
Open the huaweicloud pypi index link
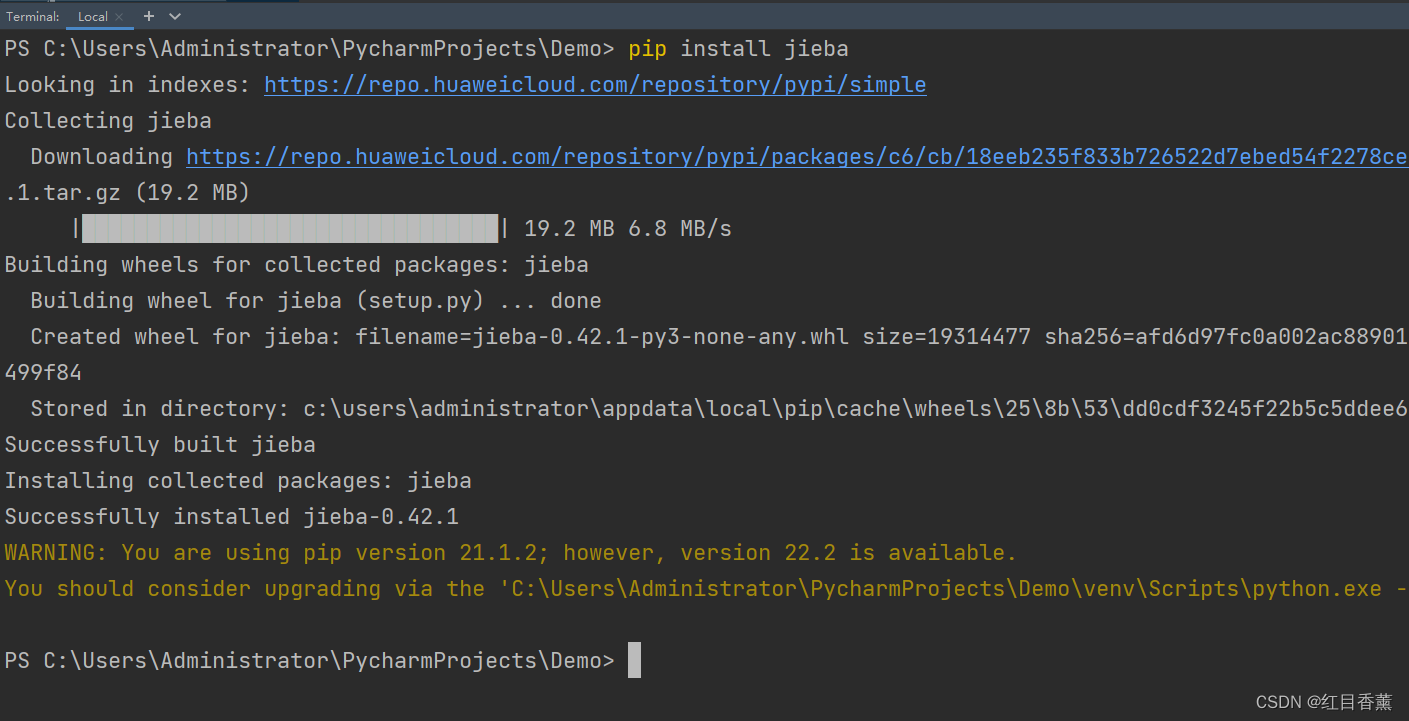pos(594,84)
